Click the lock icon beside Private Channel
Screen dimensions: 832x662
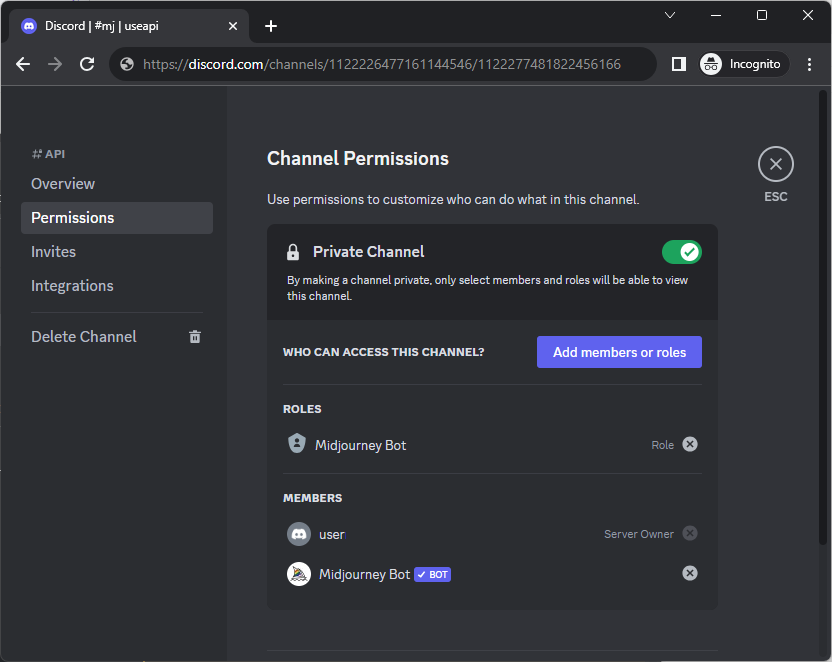coord(293,252)
